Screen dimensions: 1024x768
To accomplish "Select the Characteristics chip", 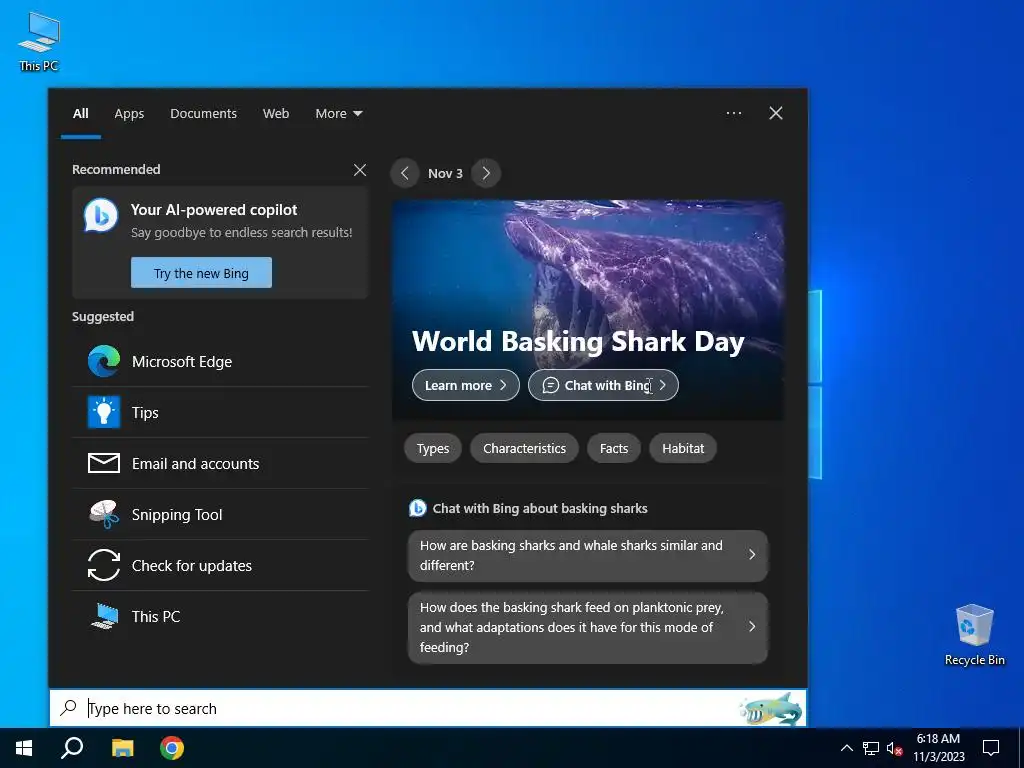I will [x=524, y=449].
